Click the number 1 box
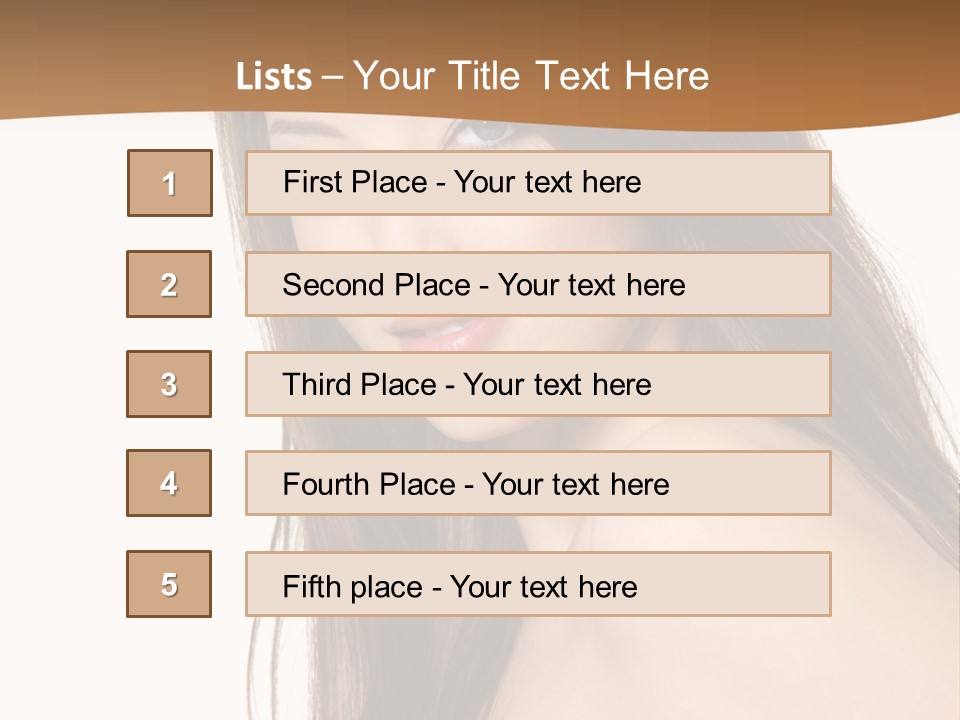The width and height of the screenshot is (960, 720). tap(170, 183)
